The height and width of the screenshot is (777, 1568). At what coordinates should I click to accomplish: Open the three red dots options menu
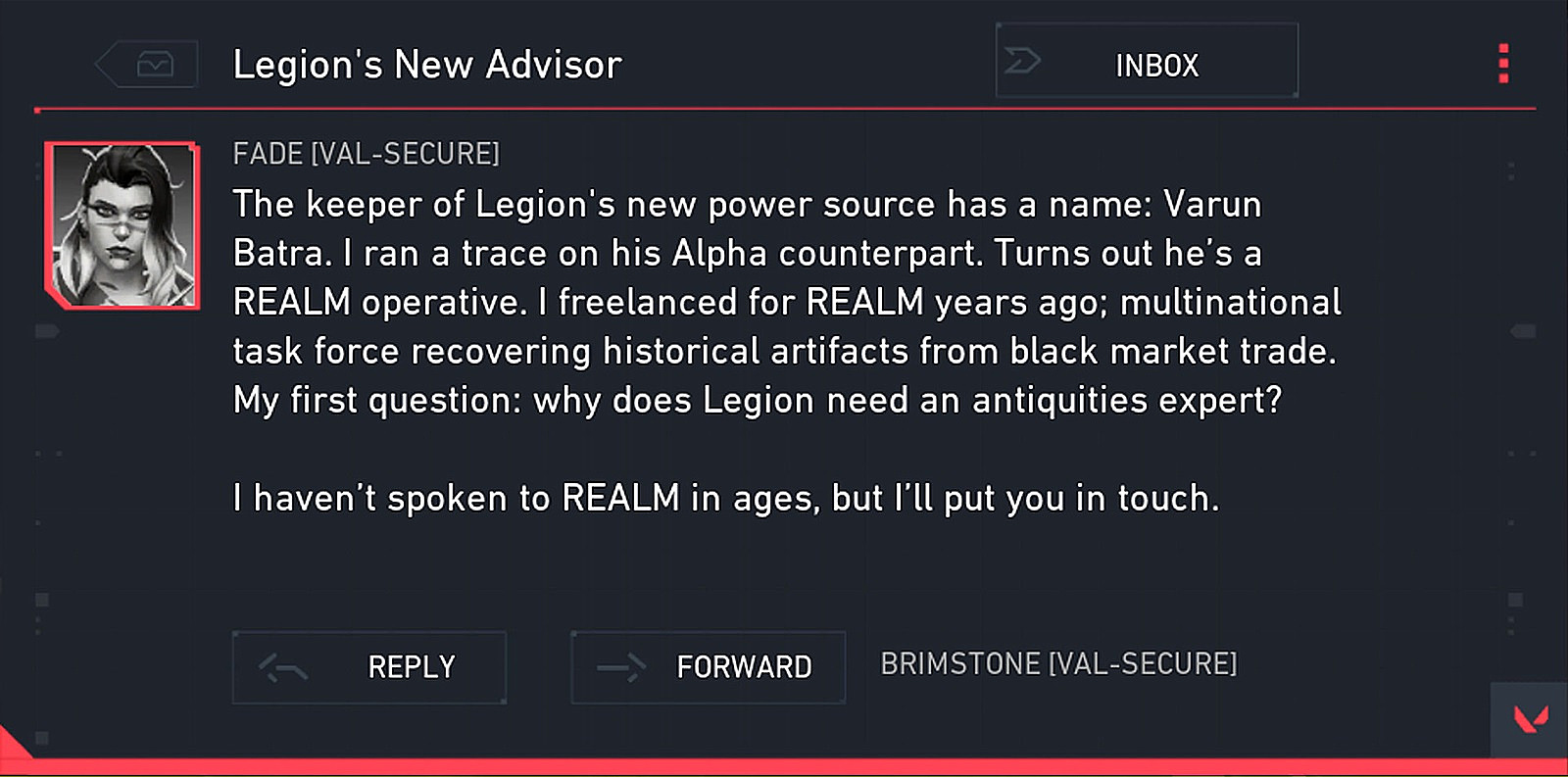1503,64
